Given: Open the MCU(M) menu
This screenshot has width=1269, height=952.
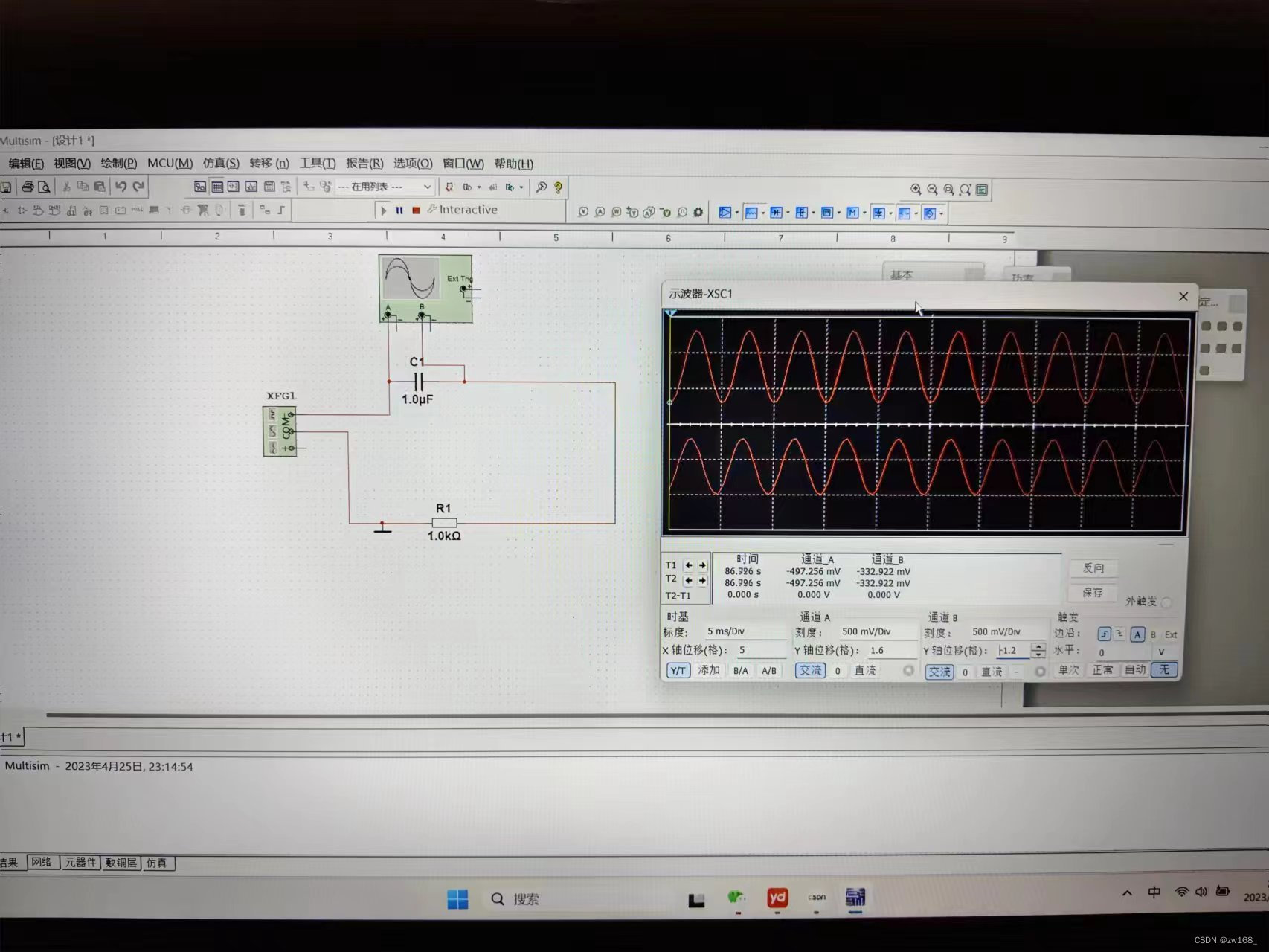Looking at the screenshot, I should (170, 163).
